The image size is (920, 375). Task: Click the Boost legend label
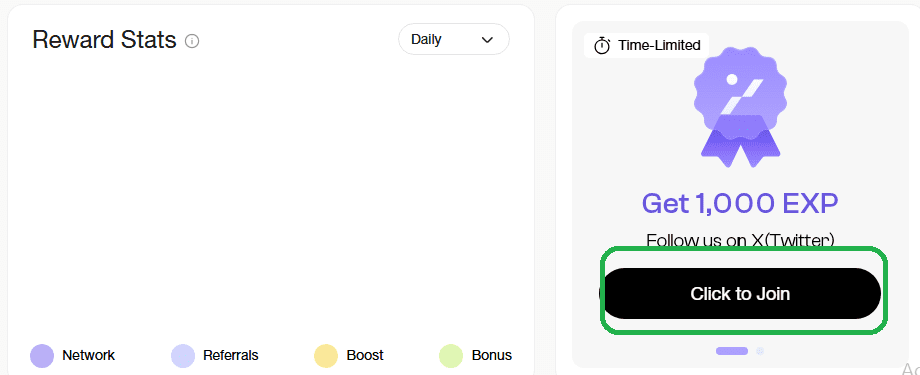(365, 355)
